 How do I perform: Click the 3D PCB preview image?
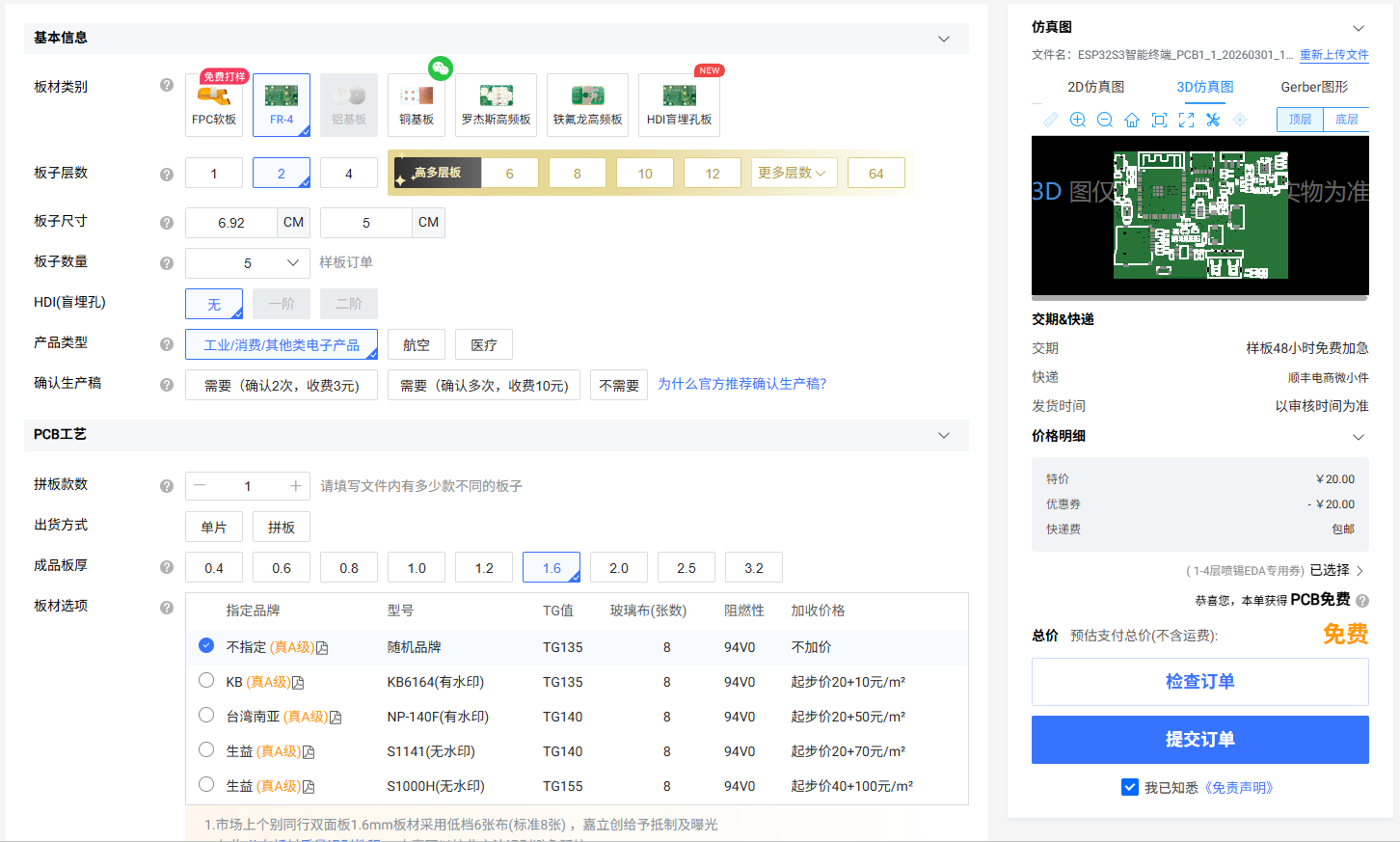(1200, 215)
